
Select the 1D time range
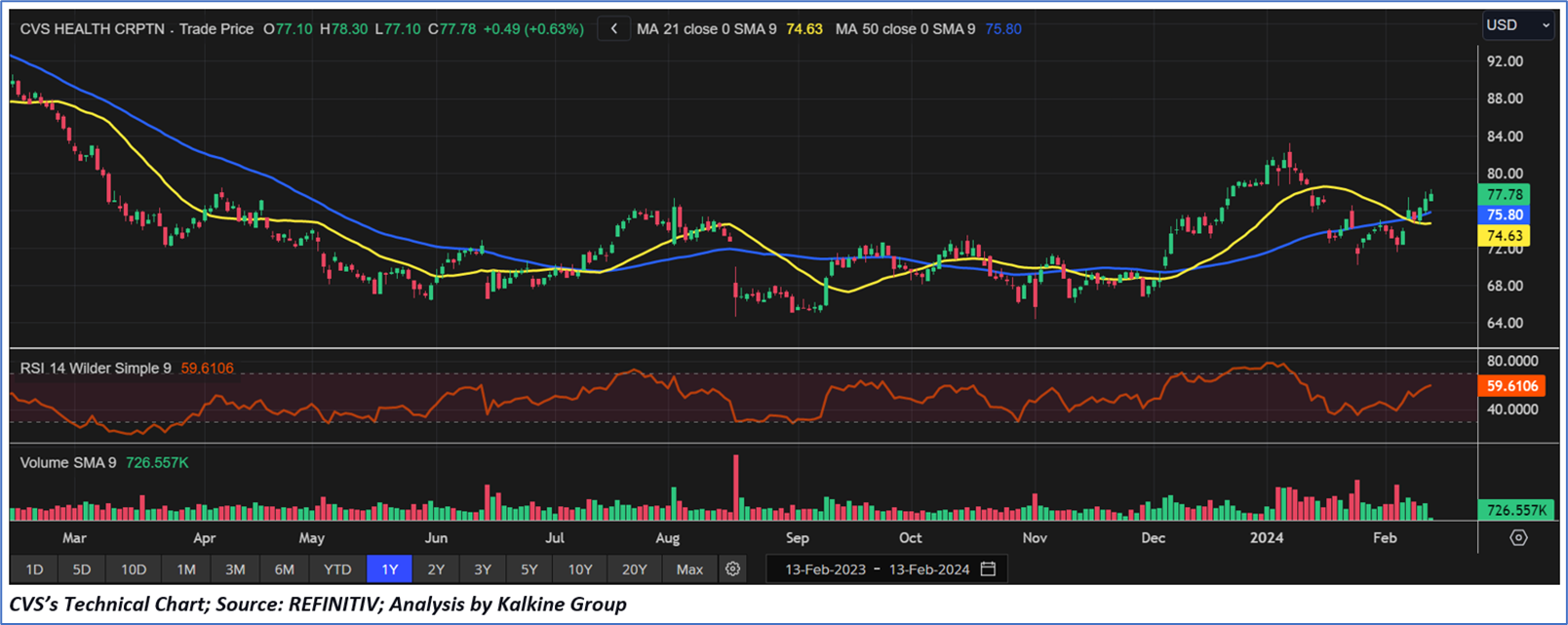pos(34,569)
